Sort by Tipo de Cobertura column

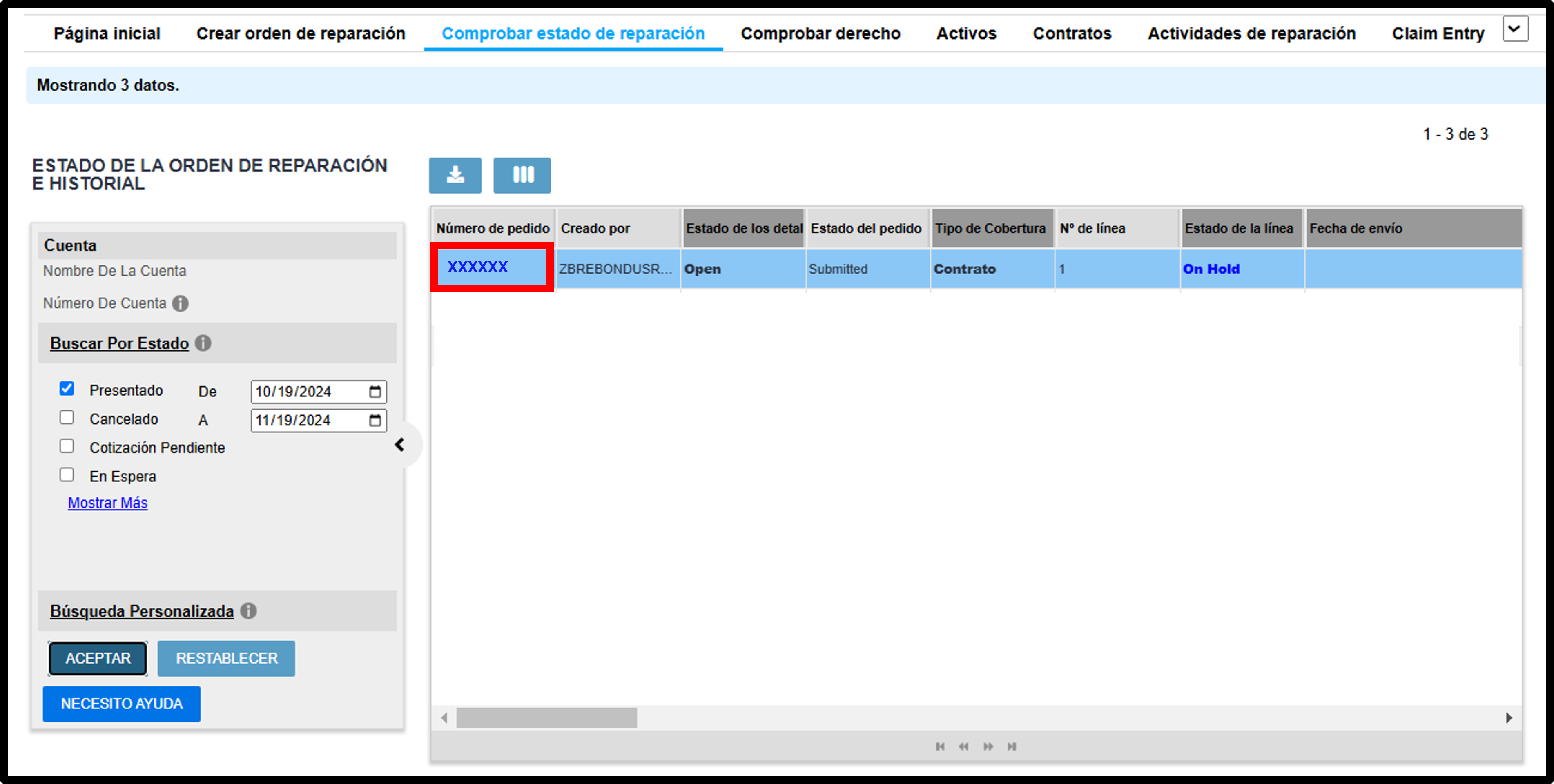click(x=993, y=228)
